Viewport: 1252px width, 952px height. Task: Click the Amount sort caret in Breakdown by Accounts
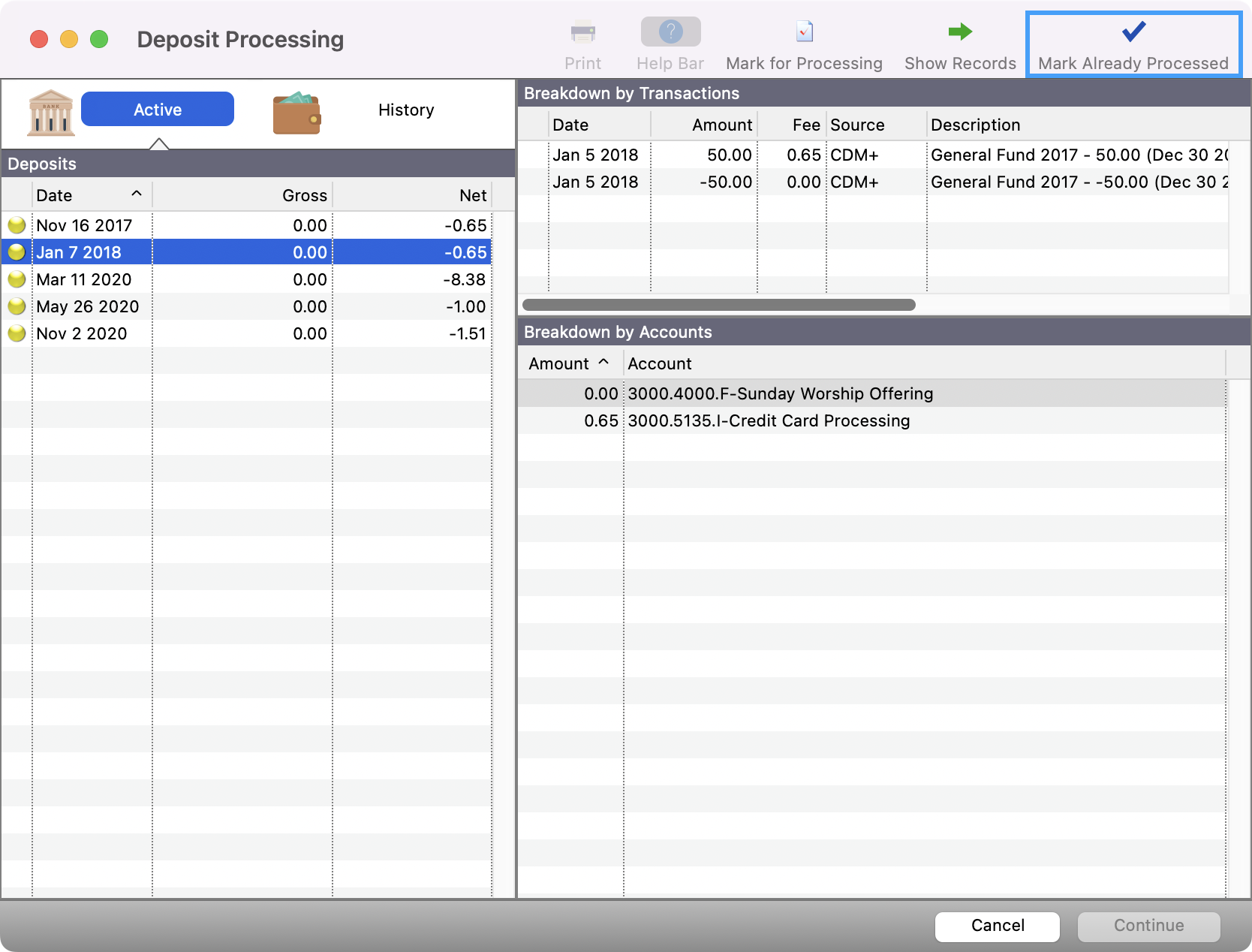point(604,363)
